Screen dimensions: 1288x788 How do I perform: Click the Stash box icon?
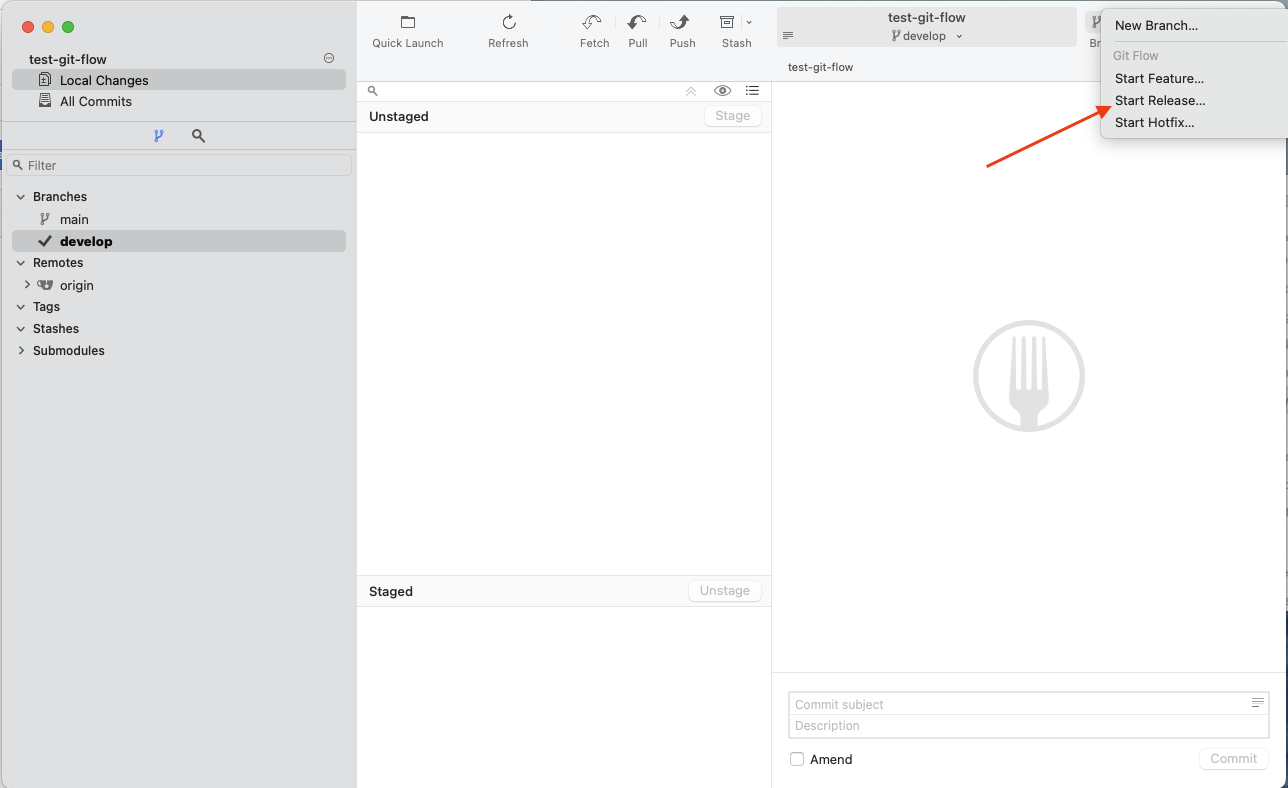pyautogui.click(x=728, y=23)
